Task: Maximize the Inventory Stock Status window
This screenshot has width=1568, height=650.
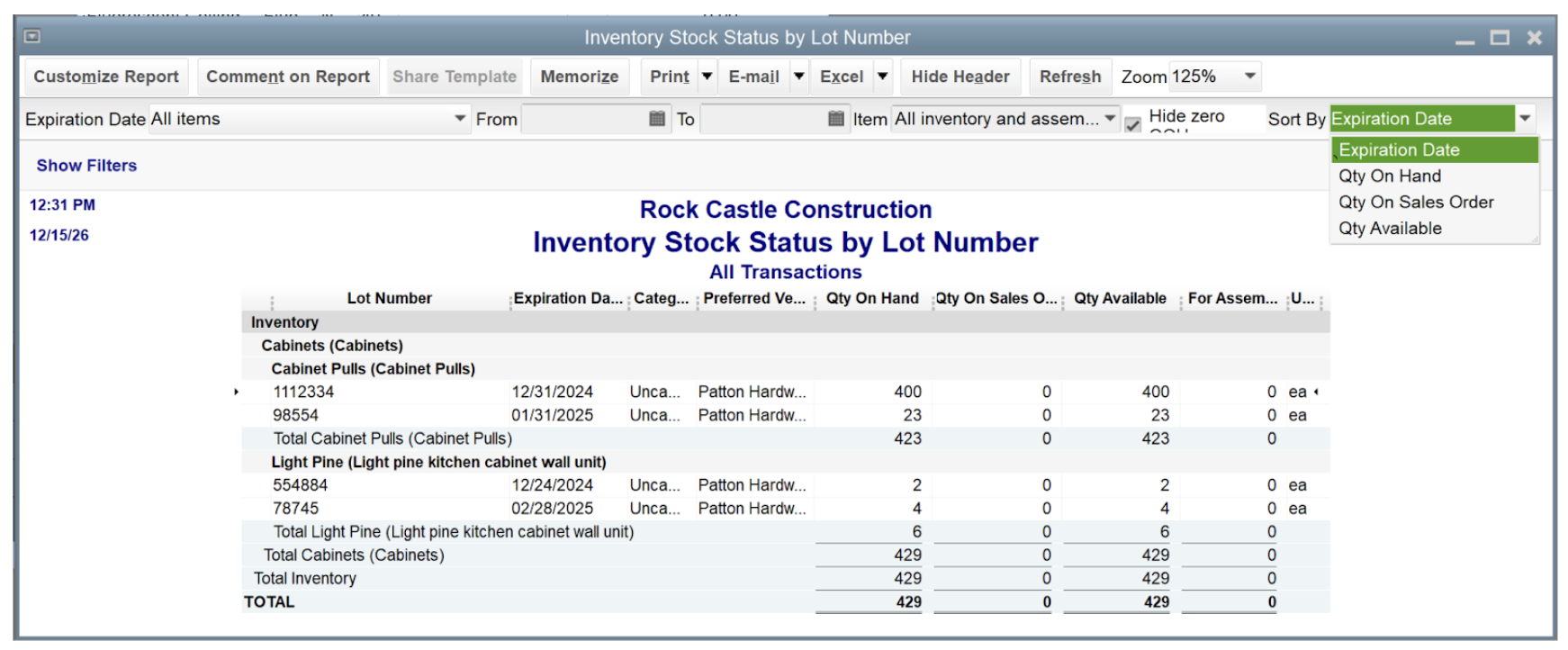Action: pyautogui.click(x=1500, y=38)
